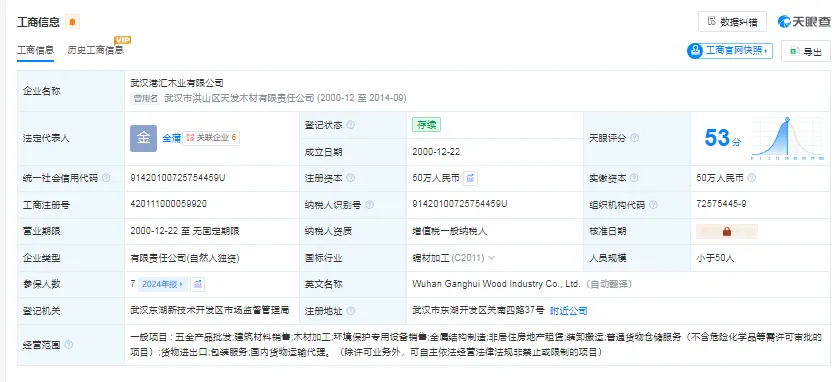This screenshot has height=382, width=840.
Task: Click the 数据纠错 button
Action: (732, 21)
